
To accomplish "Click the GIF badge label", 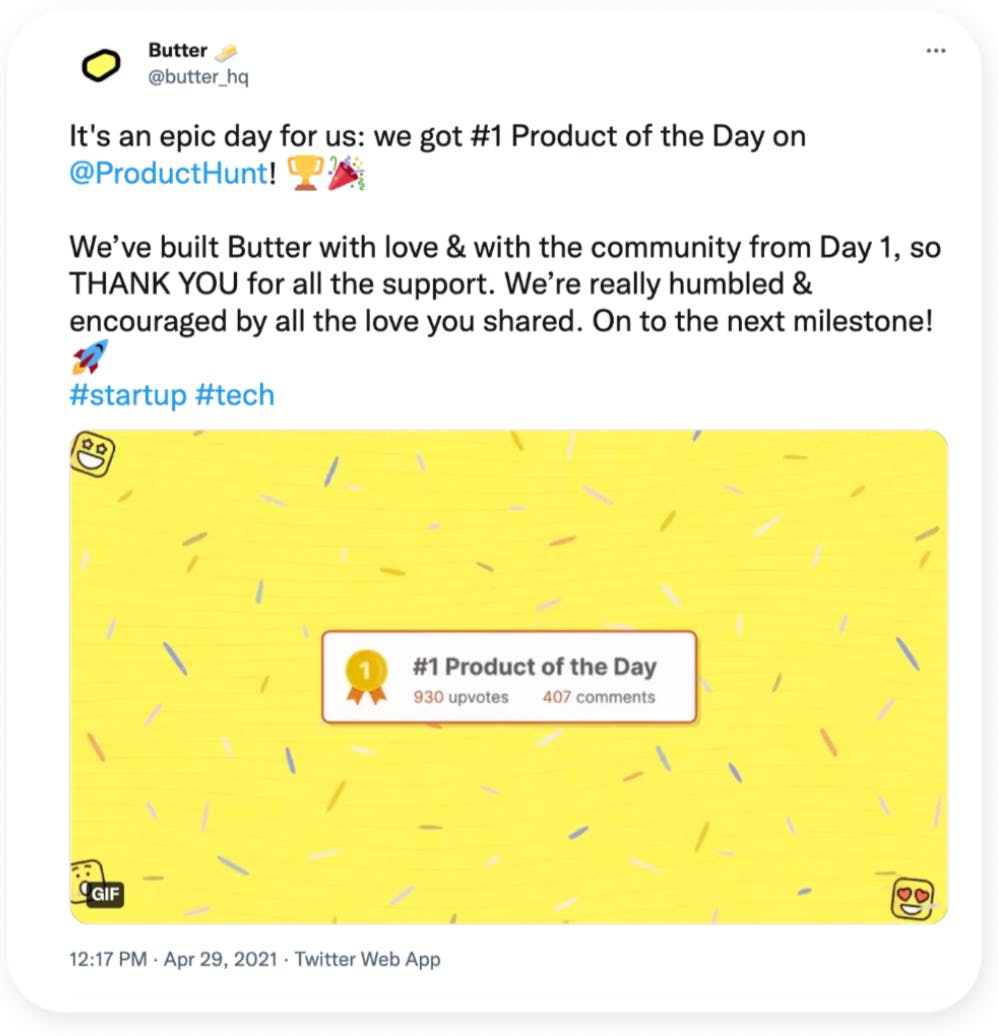I will click(104, 895).
